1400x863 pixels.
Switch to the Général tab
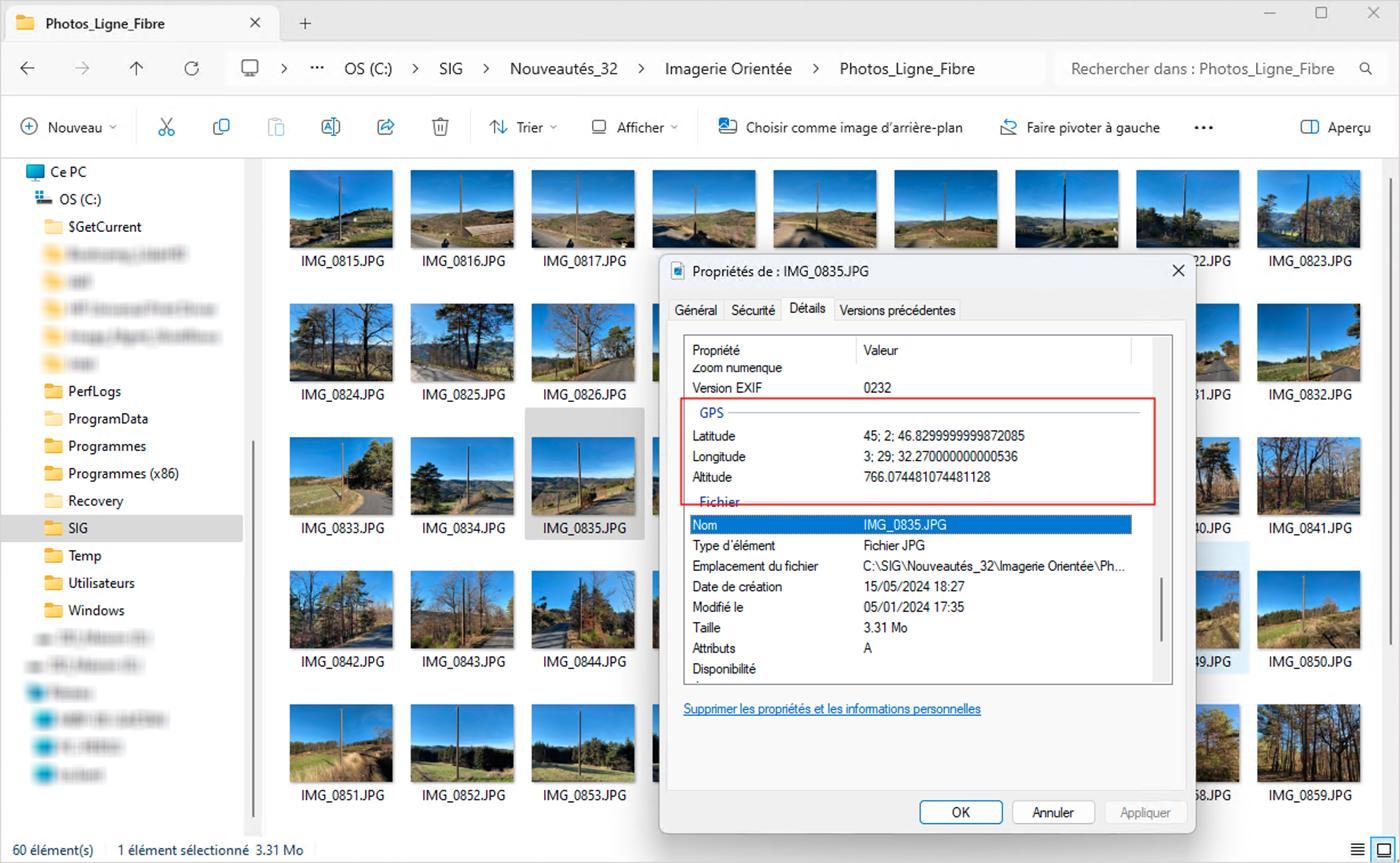tap(695, 310)
